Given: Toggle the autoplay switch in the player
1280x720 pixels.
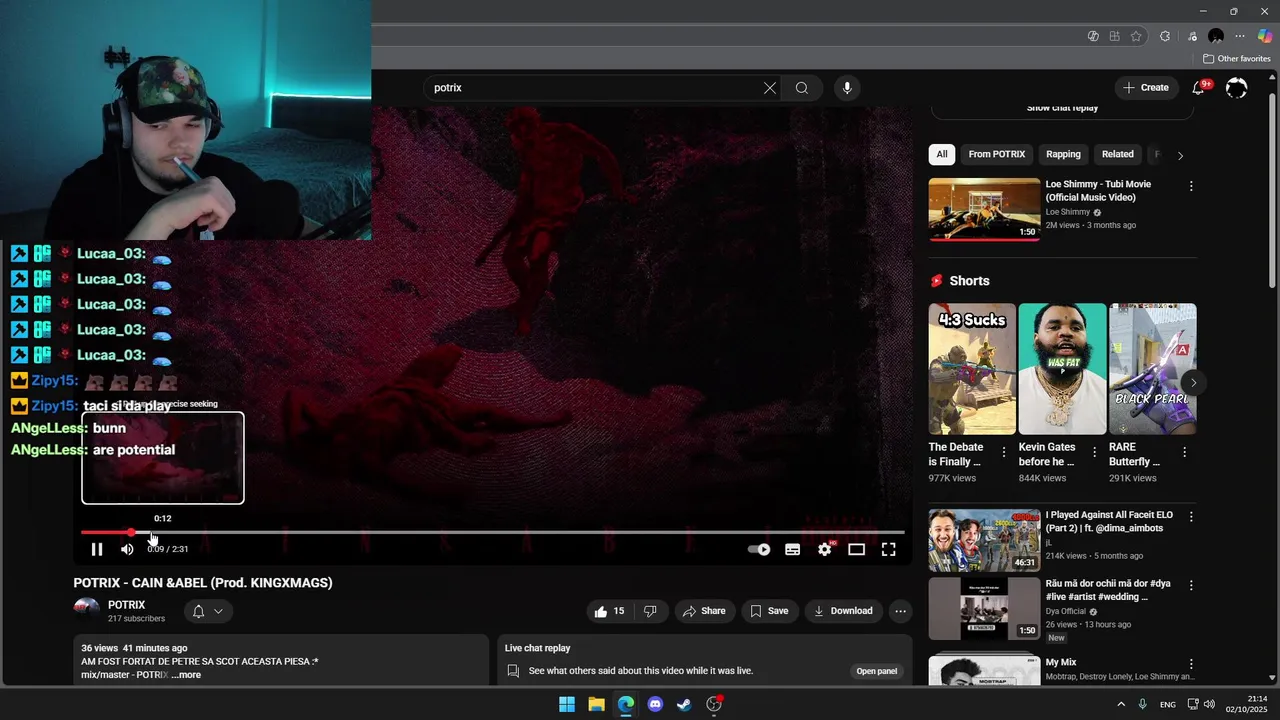Looking at the screenshot, I should pyautogui.click(x=759, y=549).
